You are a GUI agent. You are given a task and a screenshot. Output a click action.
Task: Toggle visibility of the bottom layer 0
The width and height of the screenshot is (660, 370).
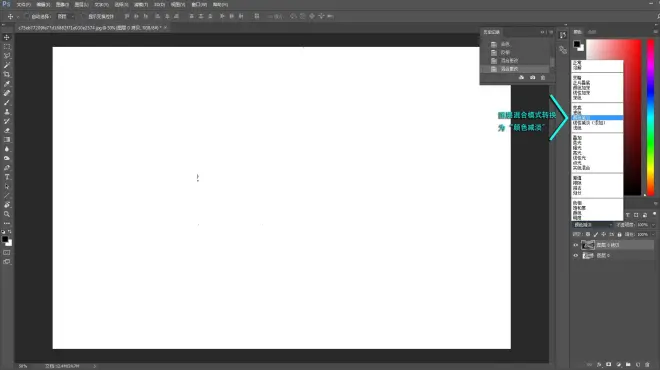point(575,256)
